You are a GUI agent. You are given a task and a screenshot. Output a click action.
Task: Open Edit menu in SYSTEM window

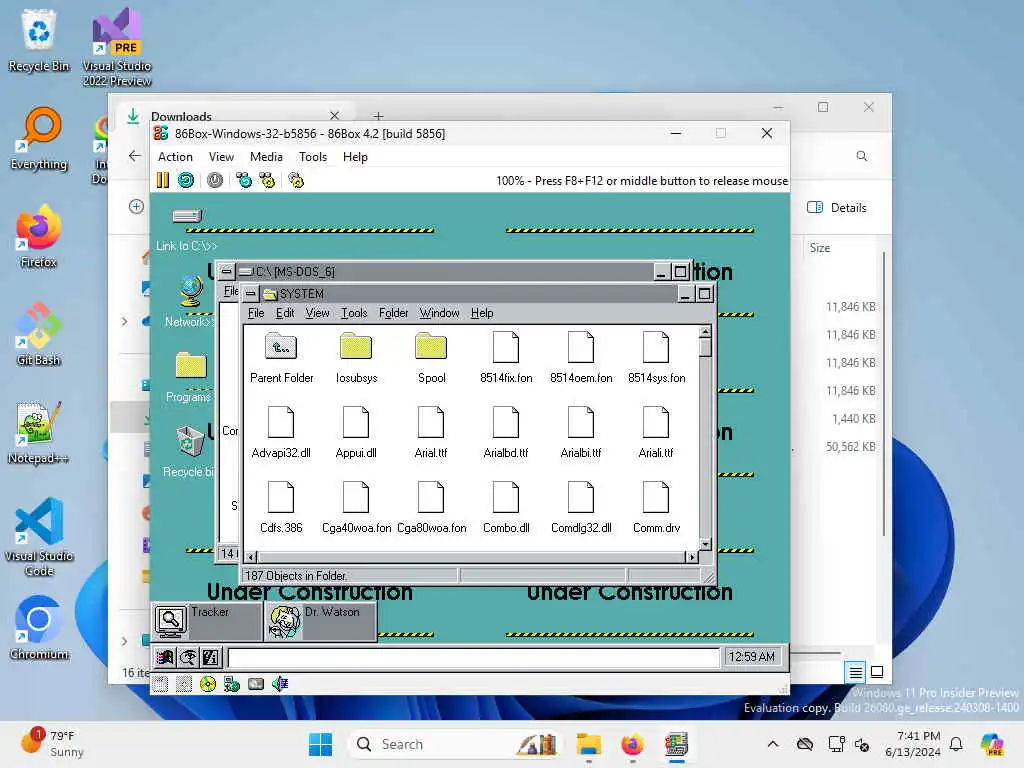point(285,313)
